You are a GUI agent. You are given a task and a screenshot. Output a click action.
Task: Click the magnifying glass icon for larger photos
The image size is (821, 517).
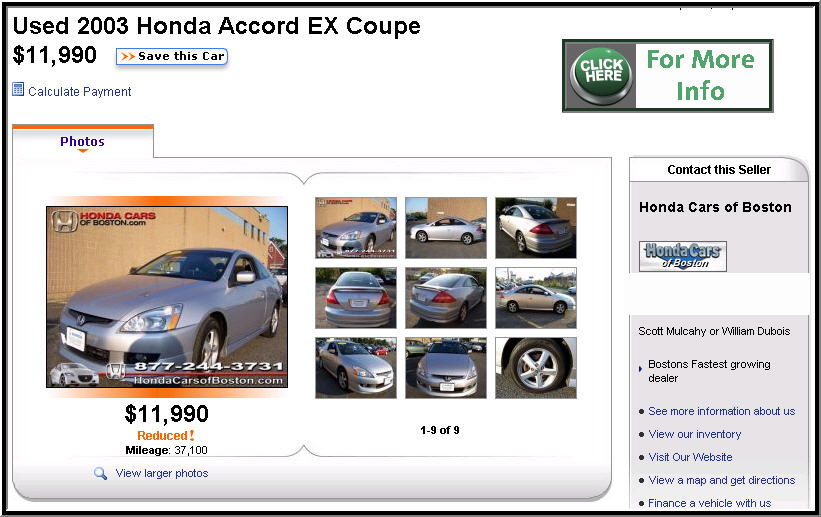(100, 474)
